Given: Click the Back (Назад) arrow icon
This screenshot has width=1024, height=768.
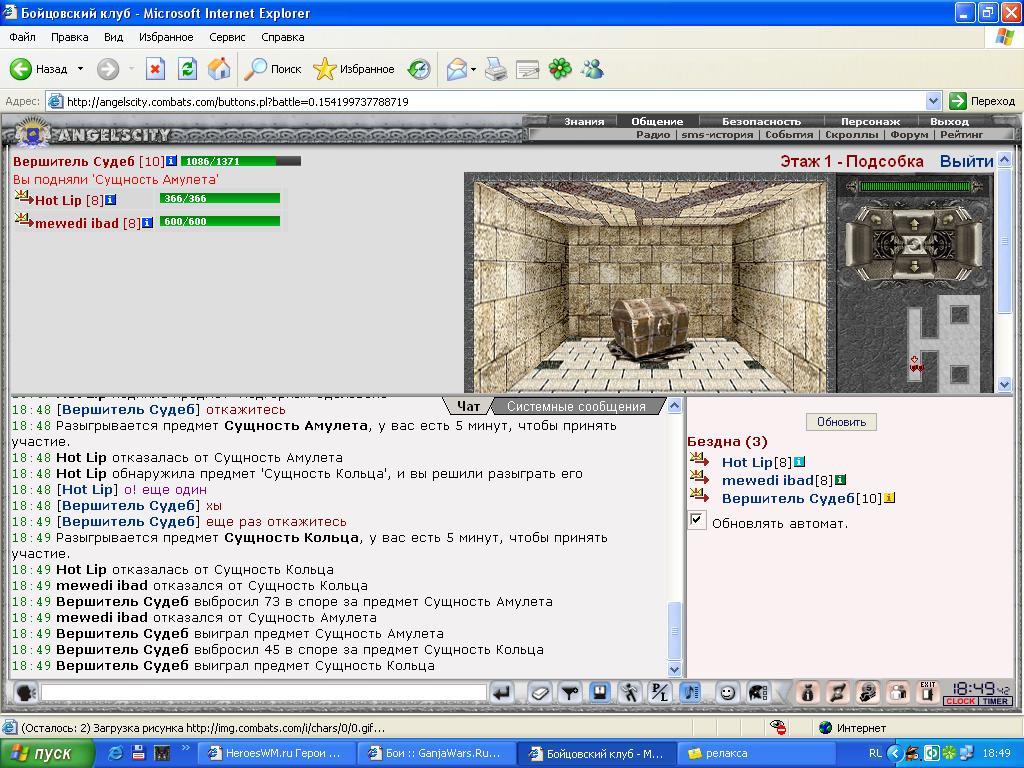Looking at the screenshot, I should [20, 69].
